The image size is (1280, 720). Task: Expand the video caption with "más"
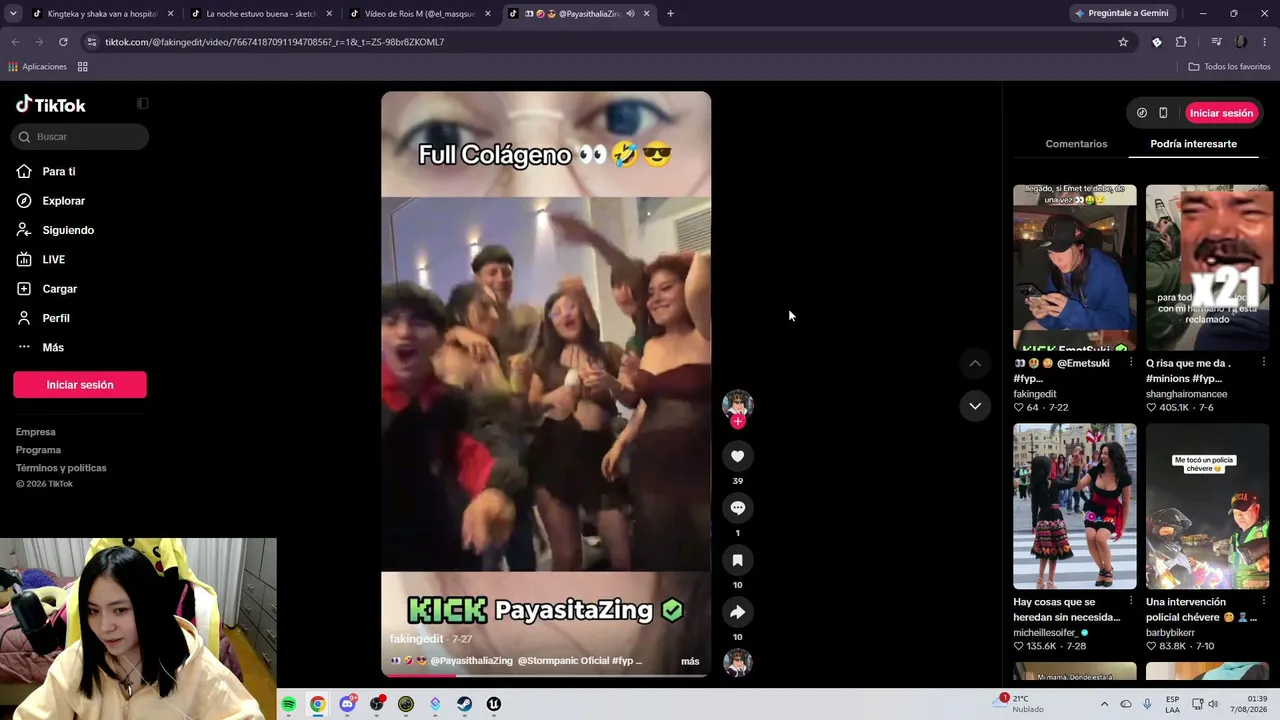click(x=690, y=661)
